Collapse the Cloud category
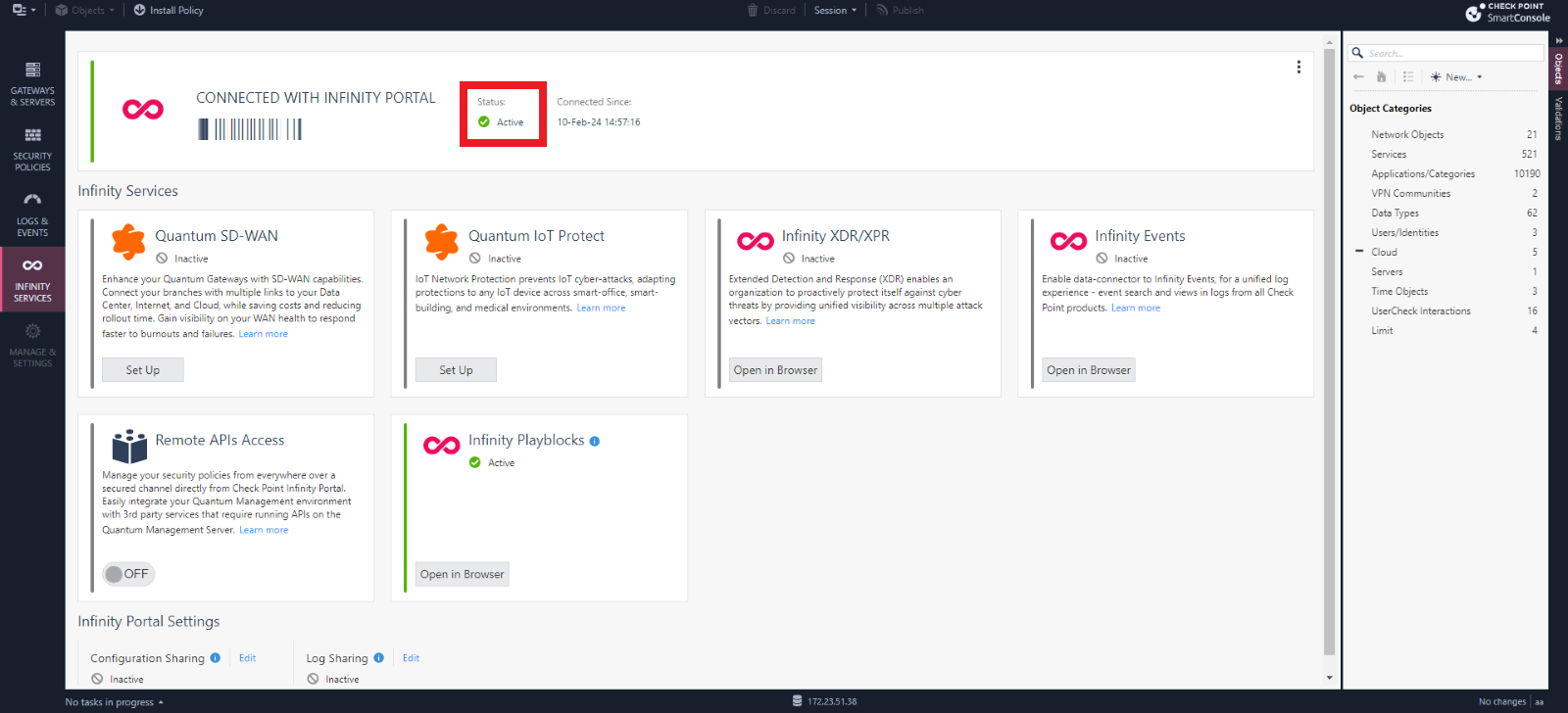This screenshot has width=1568, height=713. coord(1359,252)
